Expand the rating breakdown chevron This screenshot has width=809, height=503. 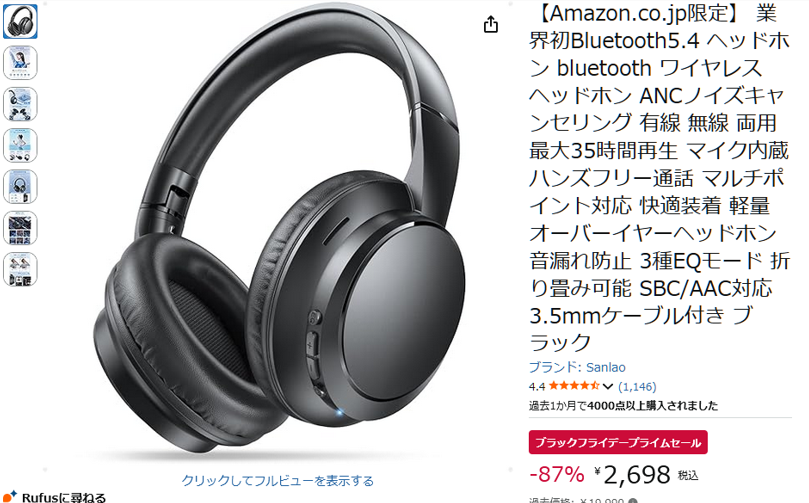coord(608,386)
